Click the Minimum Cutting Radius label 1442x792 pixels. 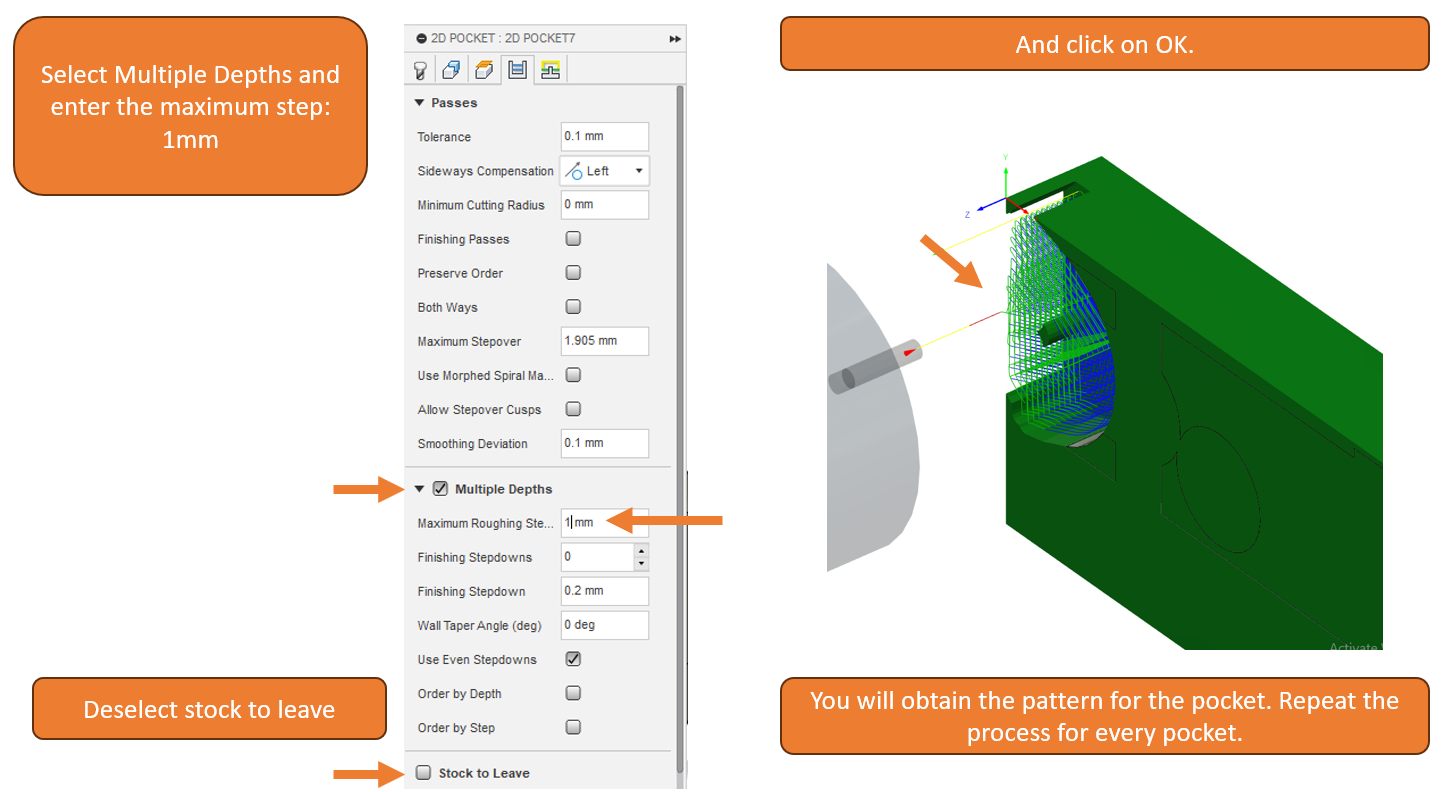click(x=481, y=205)
